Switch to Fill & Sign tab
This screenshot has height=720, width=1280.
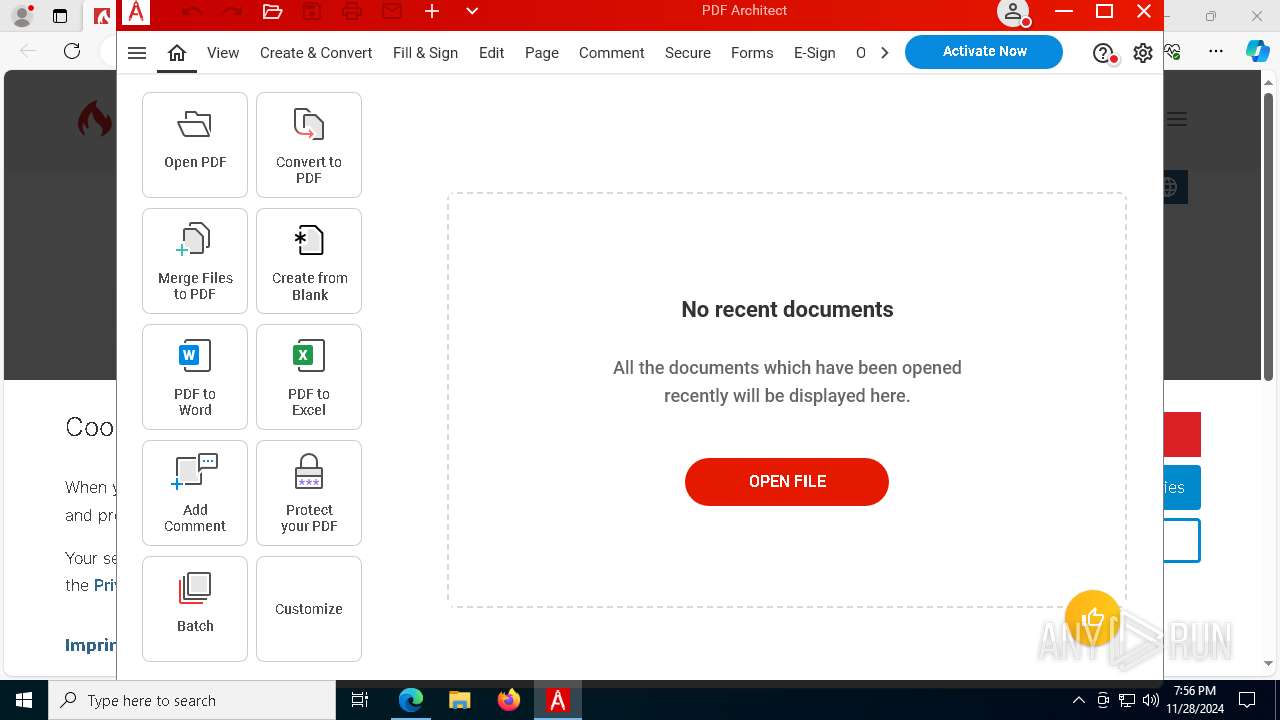(x=425, y=53)
